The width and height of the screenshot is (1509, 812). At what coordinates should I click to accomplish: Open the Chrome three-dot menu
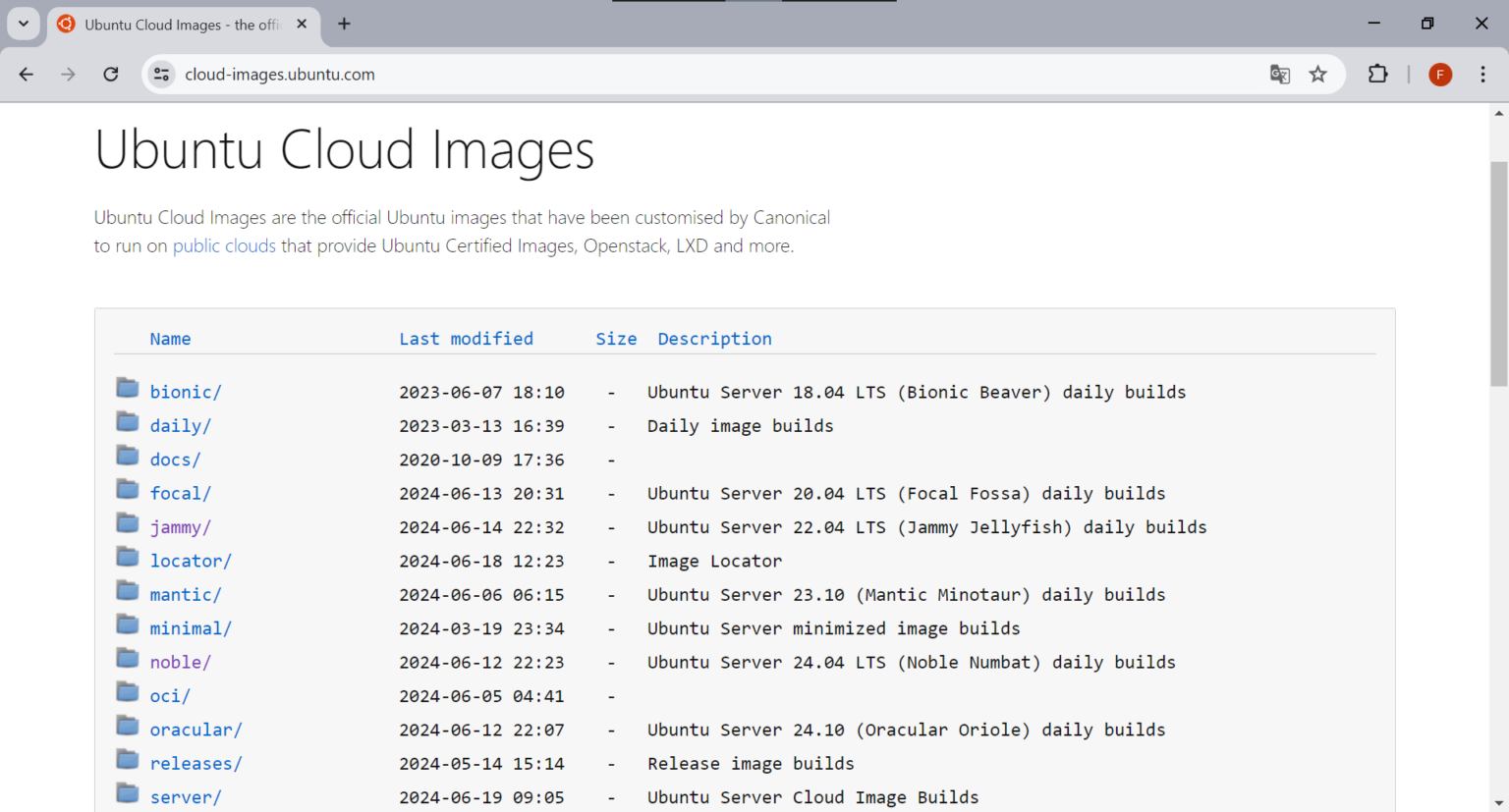click(1483, 75)
